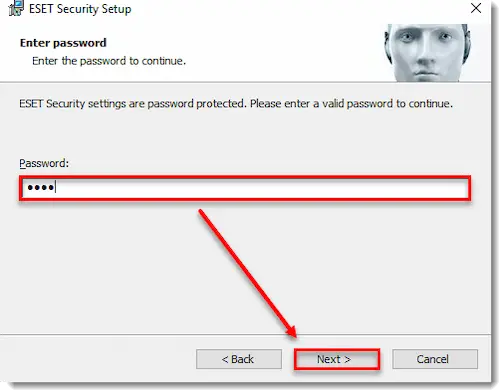The width and height of the screenshot is (500, 391).
Task: Click the ESET Security Setup title text
Action: click(x=80, y=9)
